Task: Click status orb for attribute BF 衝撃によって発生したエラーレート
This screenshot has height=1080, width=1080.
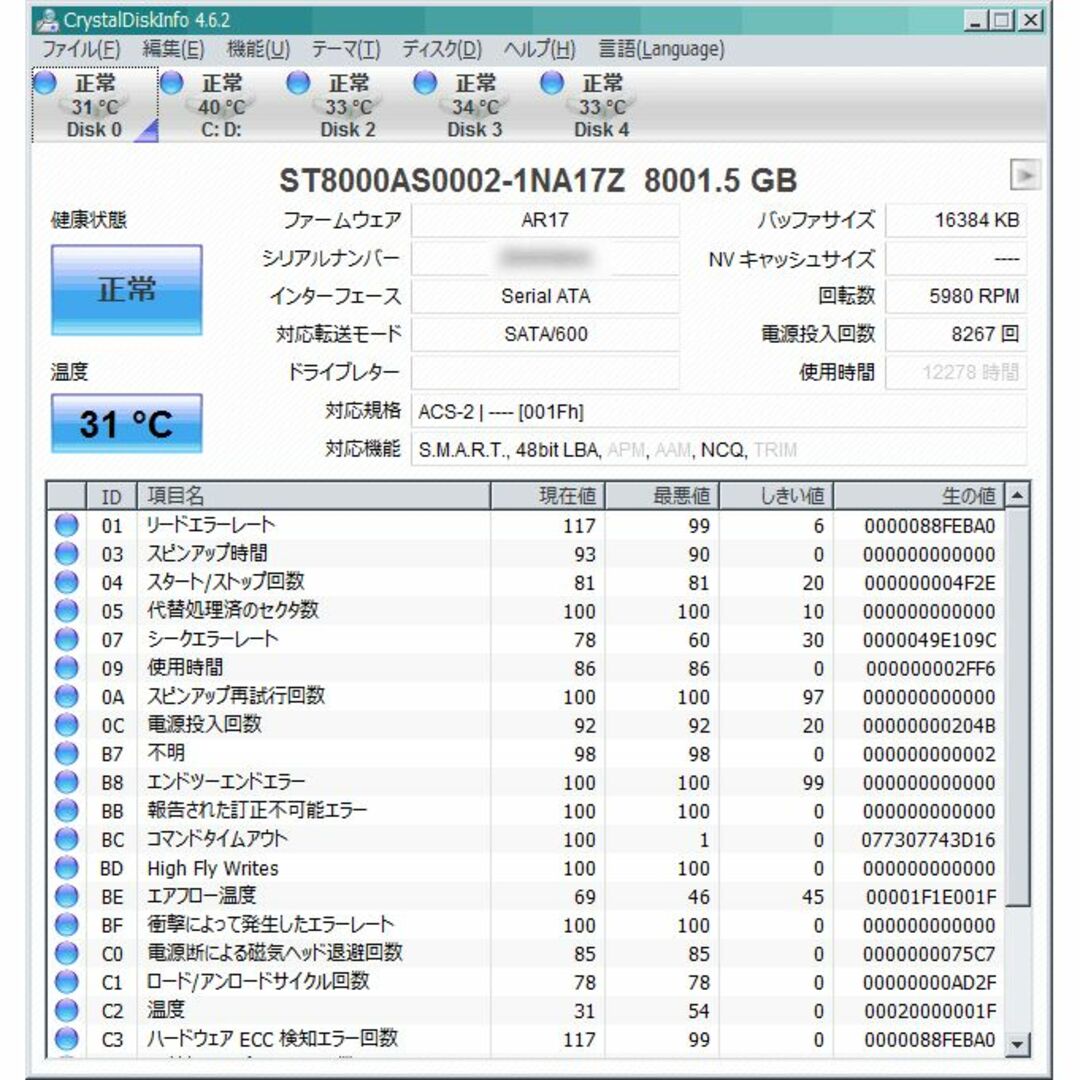Action: click(x=67, y=926)
